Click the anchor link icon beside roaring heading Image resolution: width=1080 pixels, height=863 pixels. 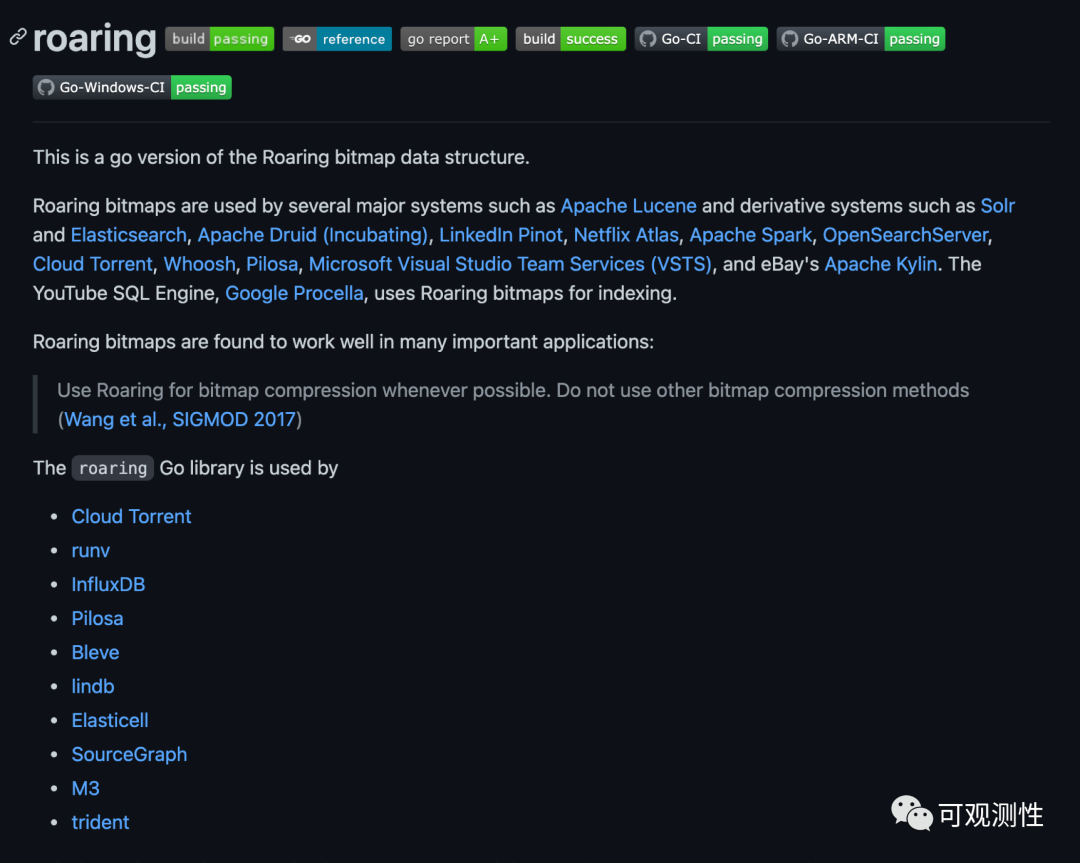[x=18, y=37]
